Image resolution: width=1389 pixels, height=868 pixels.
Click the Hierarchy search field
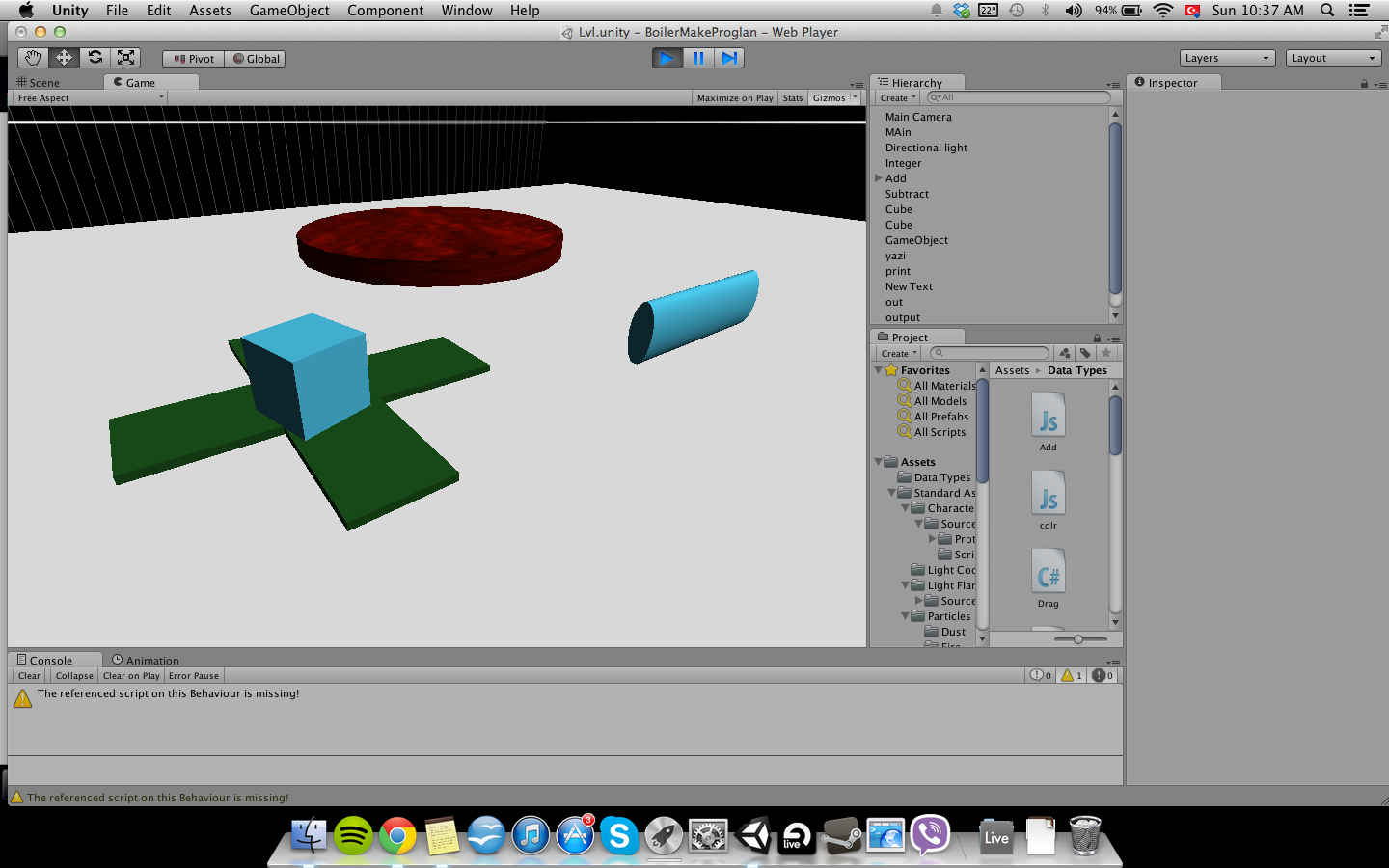pyautogui.click(x=1018, y=97)
